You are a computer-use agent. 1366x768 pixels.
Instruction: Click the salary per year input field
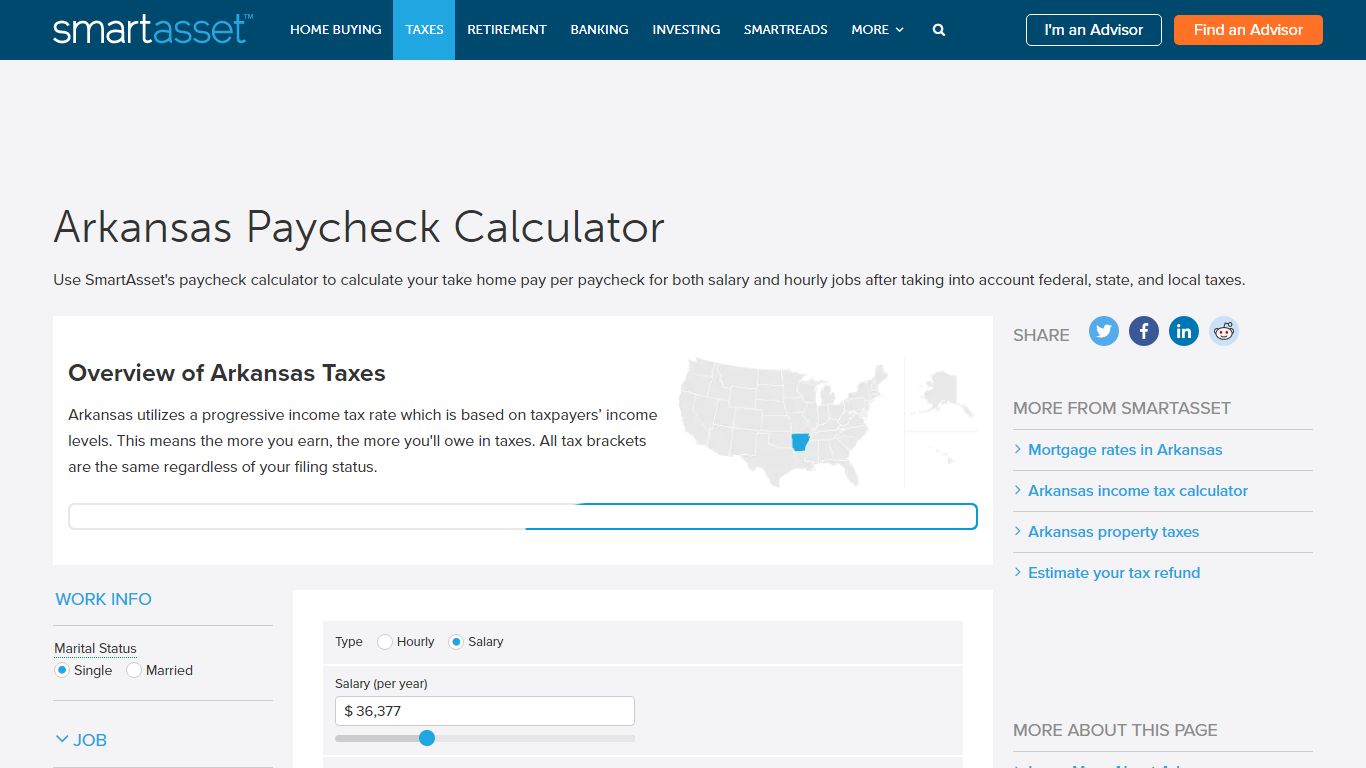[x=485, y=711]
